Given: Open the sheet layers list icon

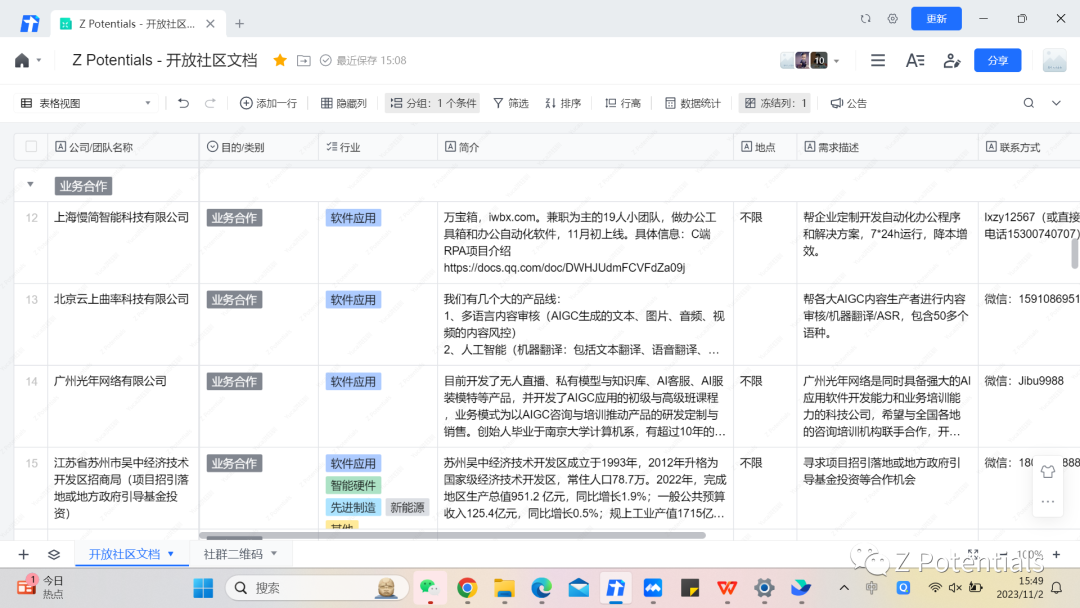Looking at the screenshot, I should (x=54, y=554).
